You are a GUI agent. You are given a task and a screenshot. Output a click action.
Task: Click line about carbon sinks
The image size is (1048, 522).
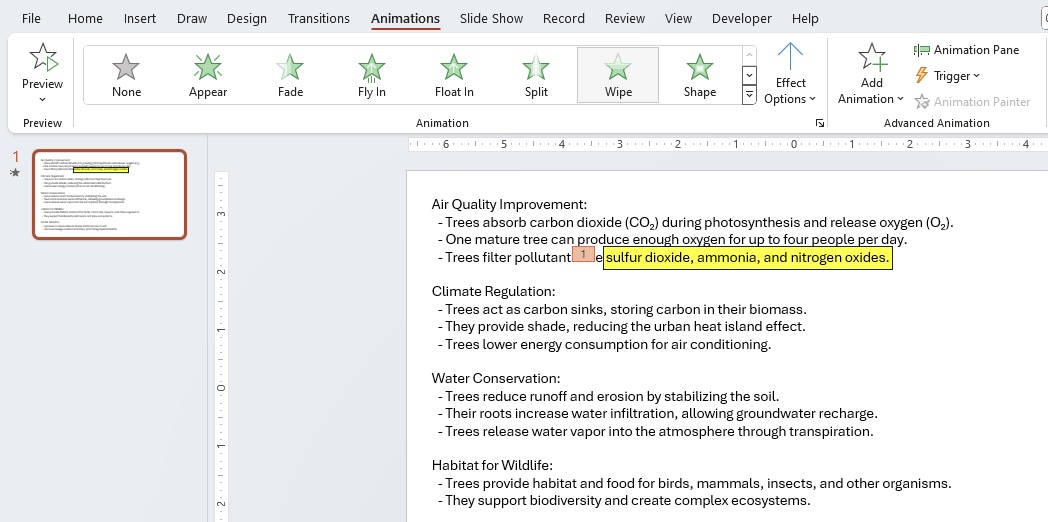622,309
